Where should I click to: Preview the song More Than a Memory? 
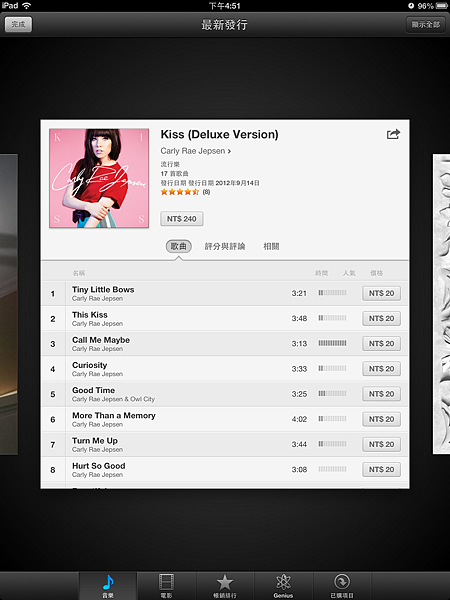pos(225,419)
